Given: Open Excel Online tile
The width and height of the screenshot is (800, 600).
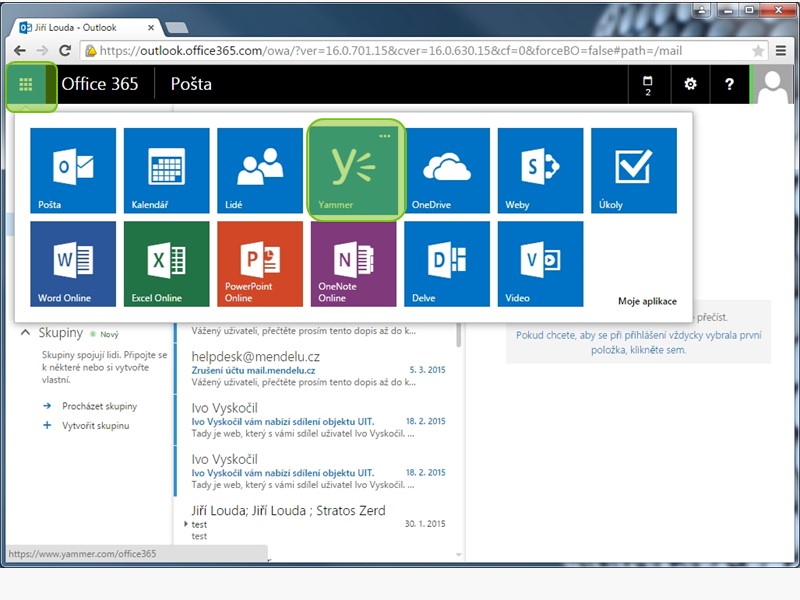Looking at the screenshot, I should point(166,264).
